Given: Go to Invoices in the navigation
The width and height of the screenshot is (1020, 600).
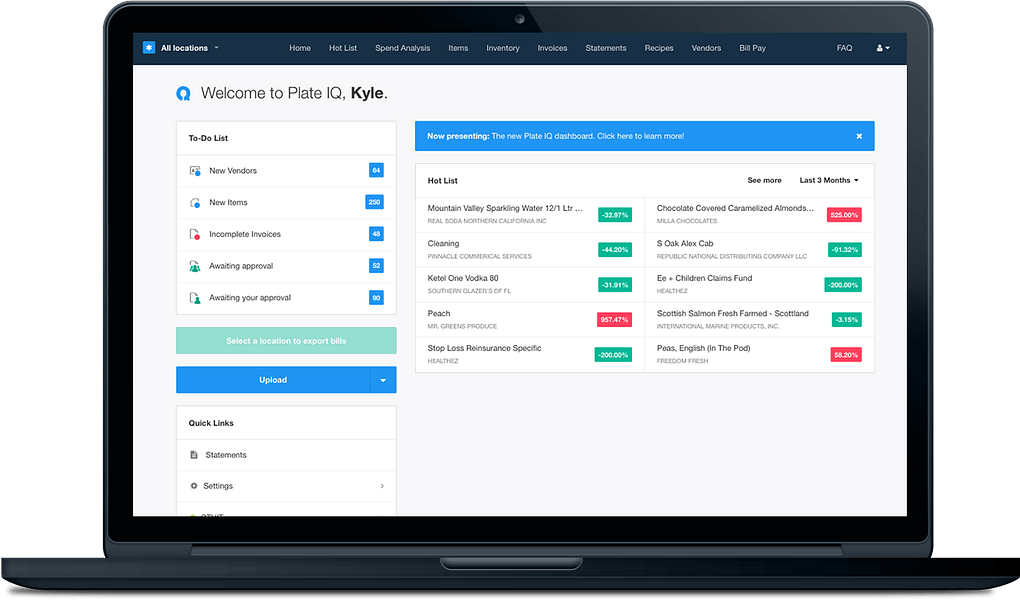Looking at the screenshot, I should pyautogui.click(x=552, y=48).
